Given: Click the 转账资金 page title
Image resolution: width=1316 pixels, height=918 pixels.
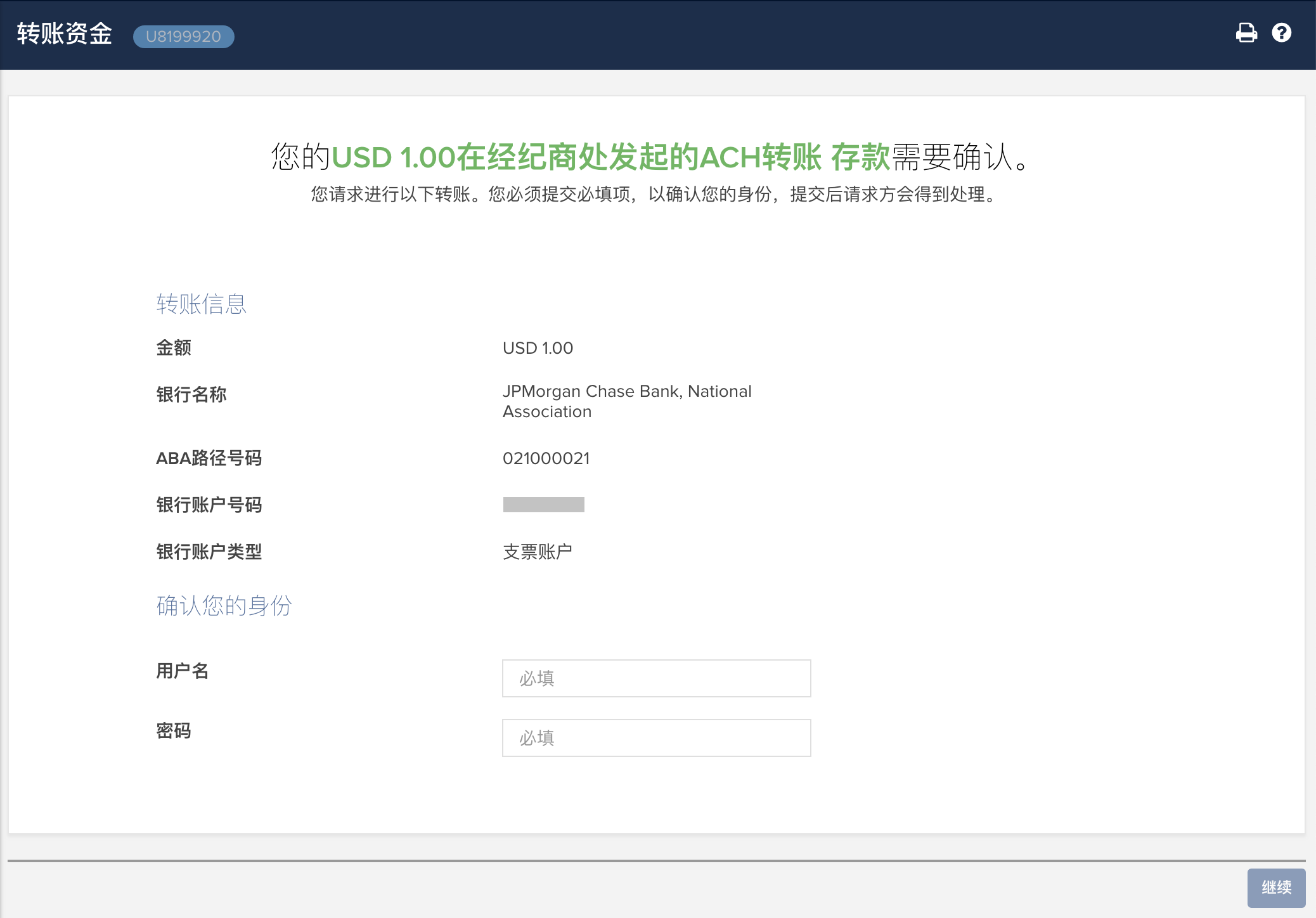Looking at the screenshot, I should 64,34.
